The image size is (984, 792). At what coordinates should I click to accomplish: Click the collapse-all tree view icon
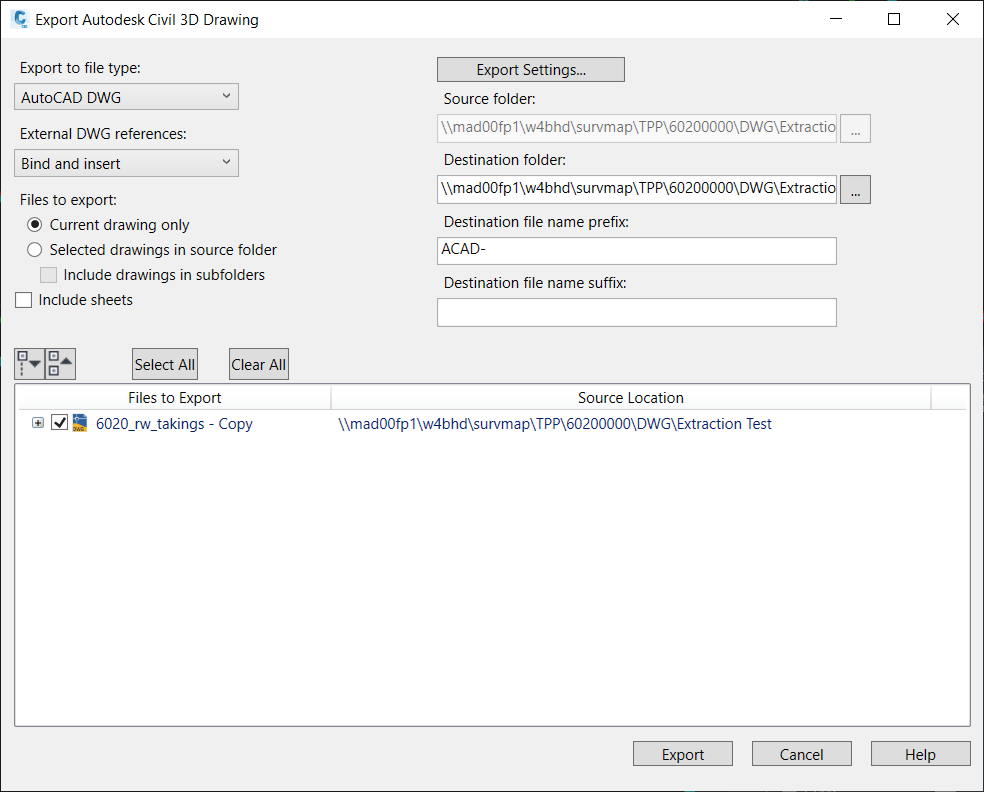(x=60, y=364)
